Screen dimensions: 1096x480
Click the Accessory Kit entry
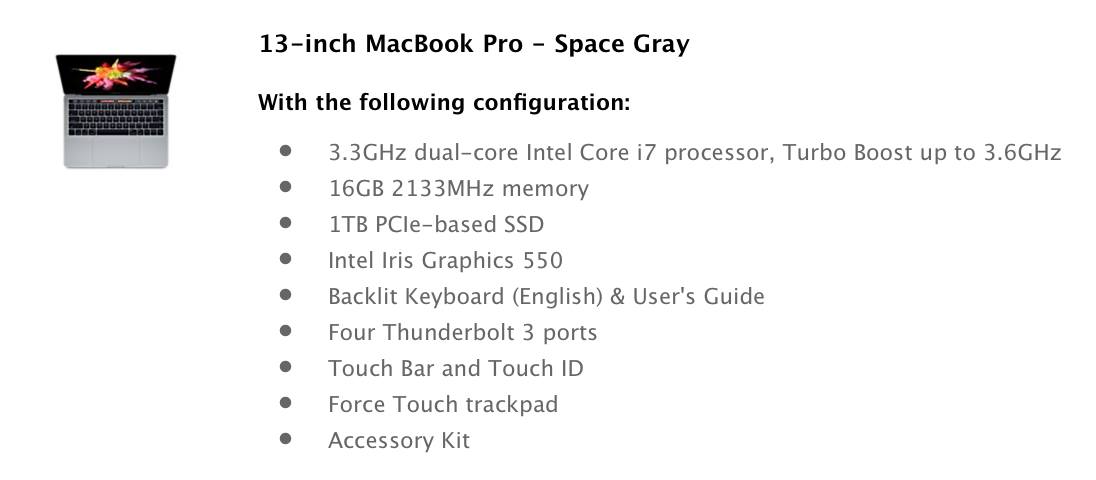coord(399,441)
